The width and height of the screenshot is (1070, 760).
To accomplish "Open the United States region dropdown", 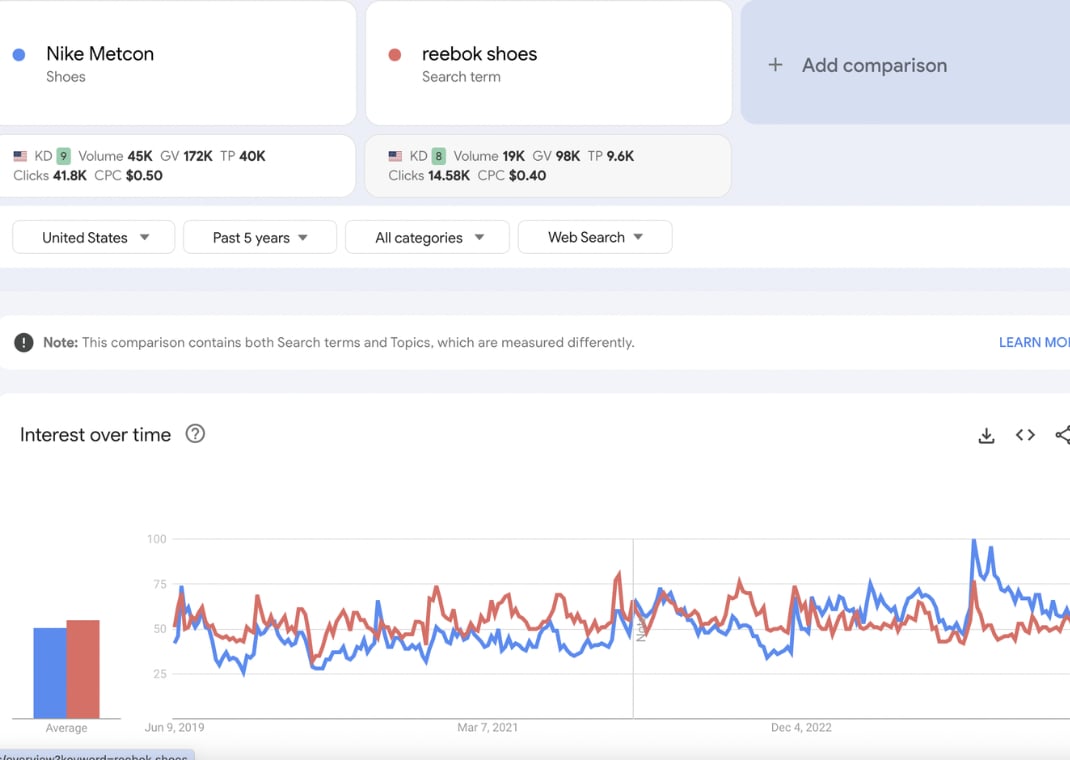I will [x=94, y=237].
